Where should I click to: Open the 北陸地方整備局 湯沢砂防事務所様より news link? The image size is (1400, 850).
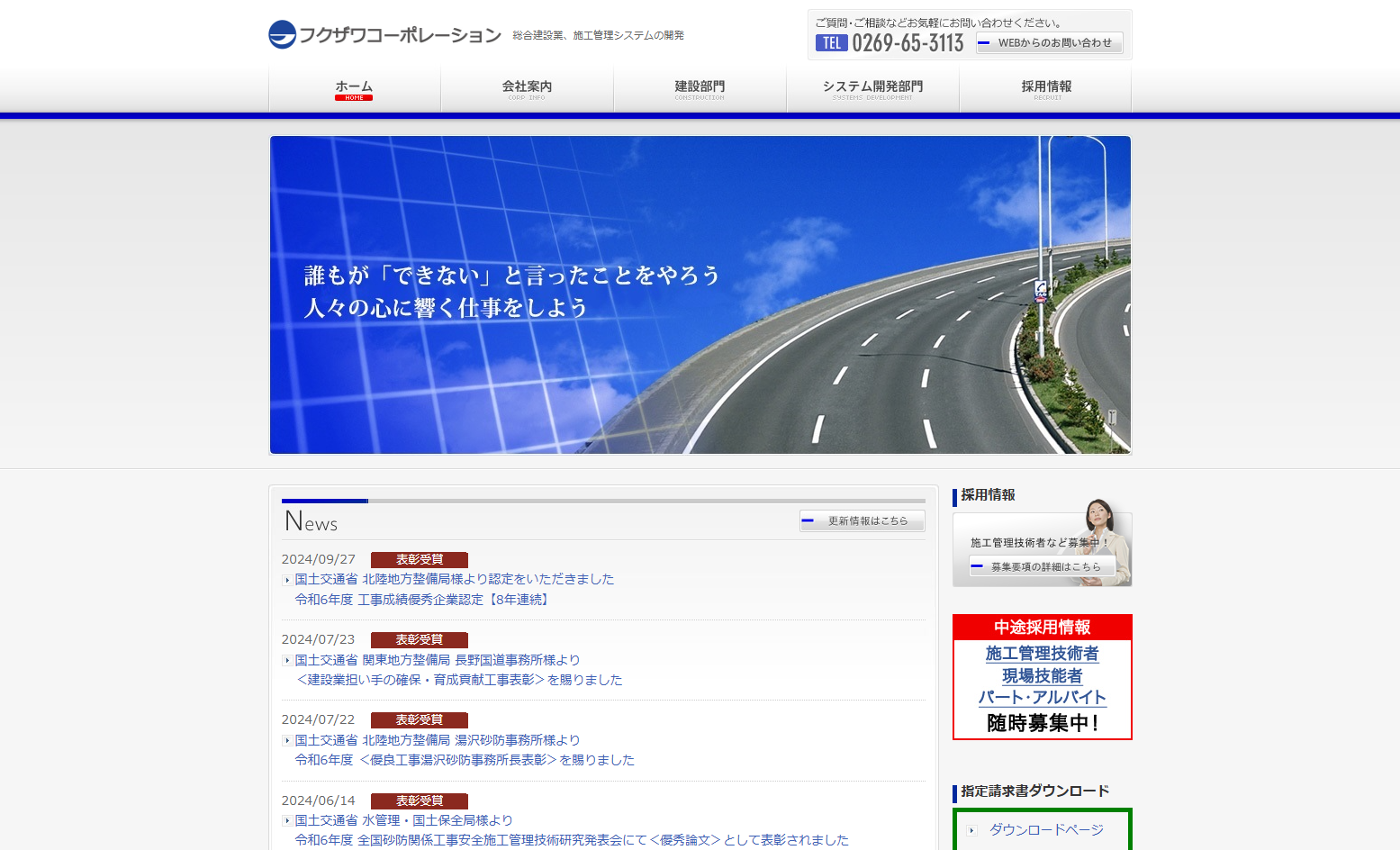coord(438,740)
